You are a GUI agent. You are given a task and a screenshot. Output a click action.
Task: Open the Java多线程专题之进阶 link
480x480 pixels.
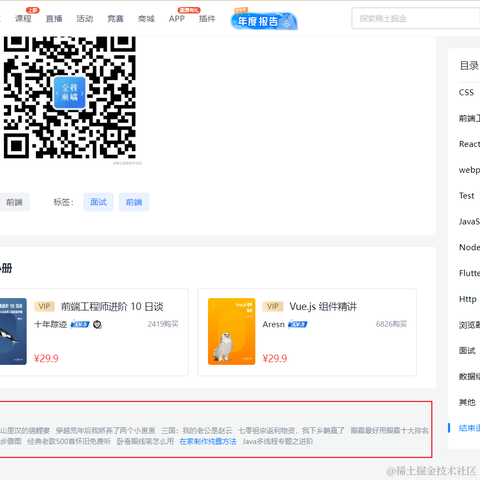click(x=278, y=442)
